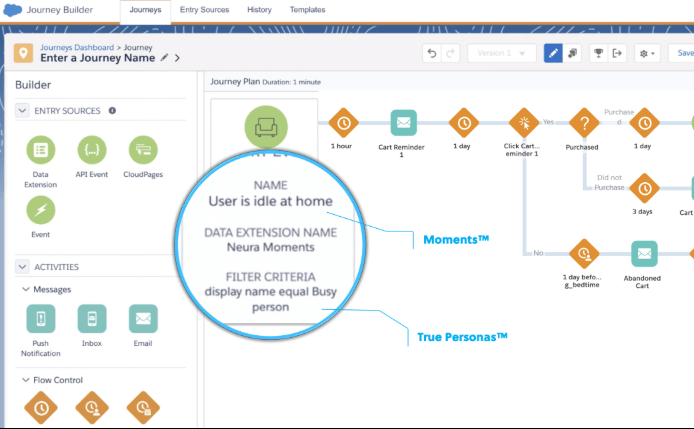Open the exit criteria arrow icon
Image resolution: width=694 pixels, height=429 pixels.
pyautogui.click(x=617, y=53)
